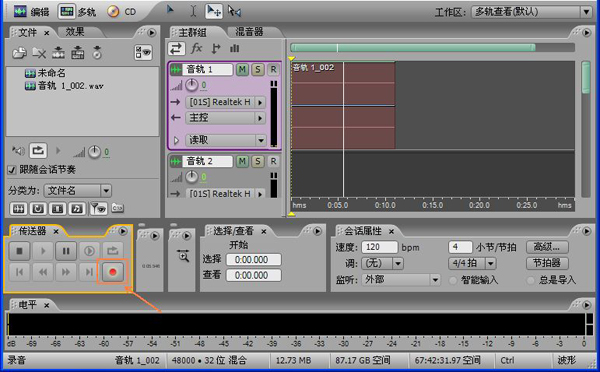Click the close file icon in Files panel
Image resolution: width=600 pixels, height=372 pixels.
(39, 52)
